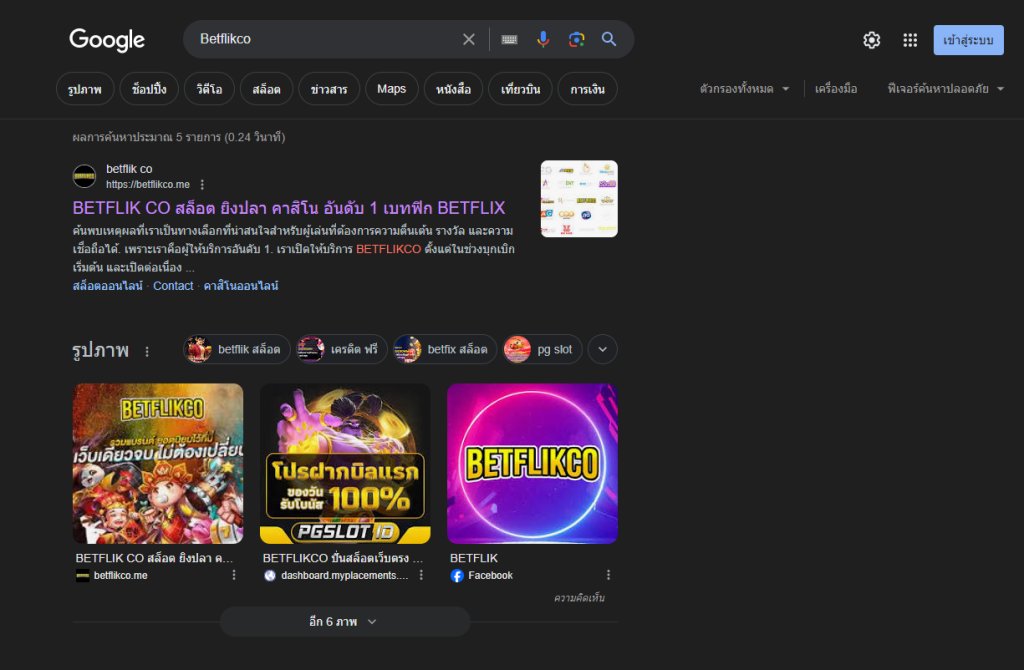
Task: Open options for betflikco.me image card
Action: coord(234,575)
